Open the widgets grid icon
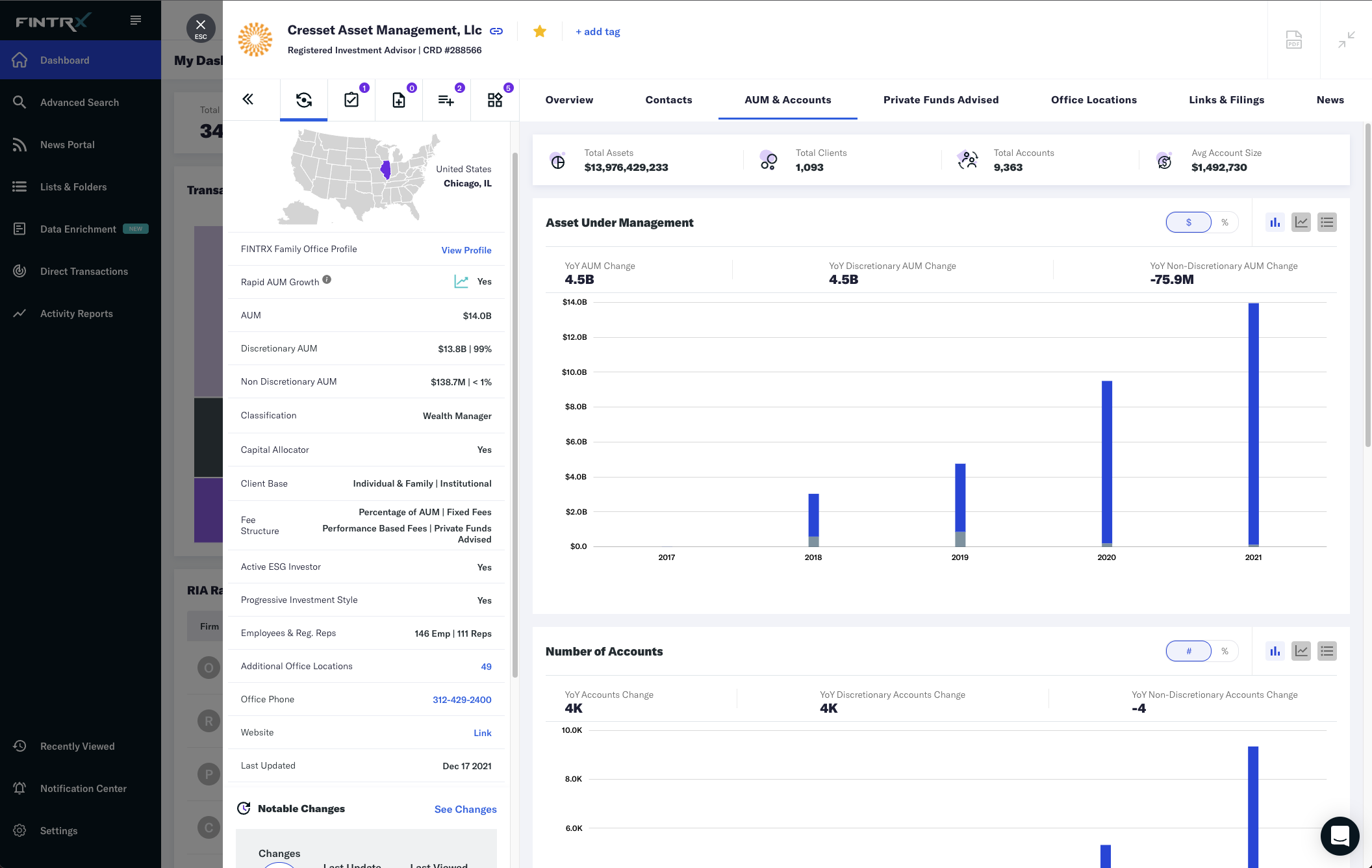The image size is (1372, 868). pos(495,99)
